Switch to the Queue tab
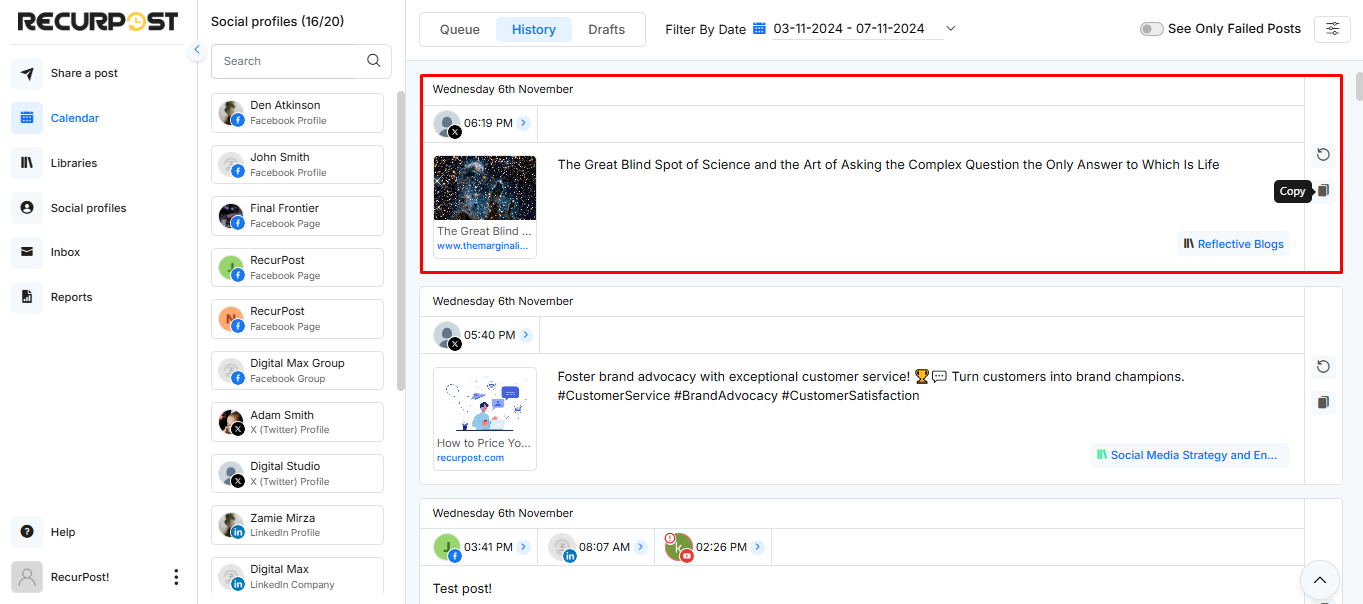 tap(460, 30)
